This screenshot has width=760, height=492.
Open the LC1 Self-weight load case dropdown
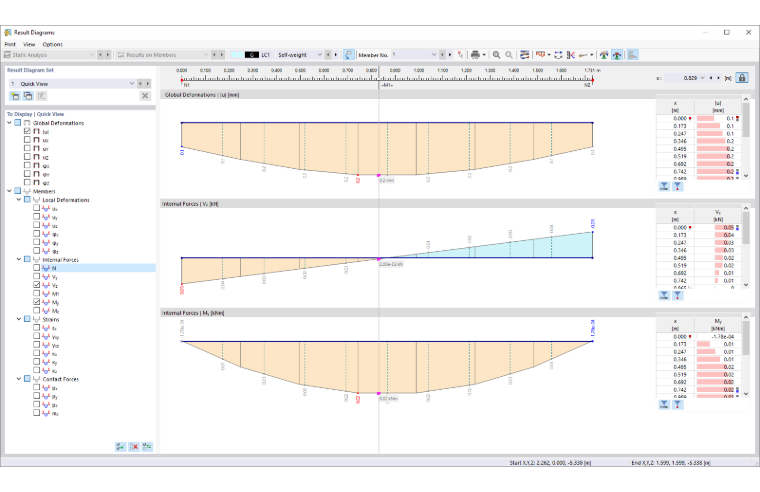(319, 55)
